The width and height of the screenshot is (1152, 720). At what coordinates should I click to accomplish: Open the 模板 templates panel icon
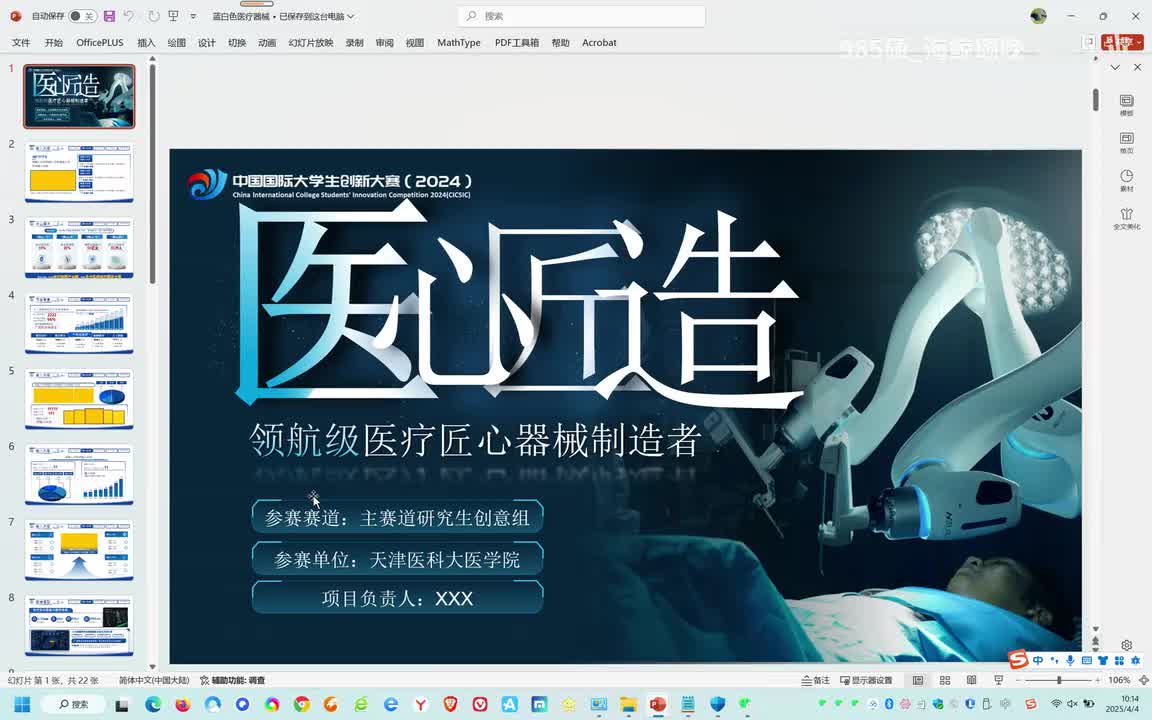[1126, 105]
